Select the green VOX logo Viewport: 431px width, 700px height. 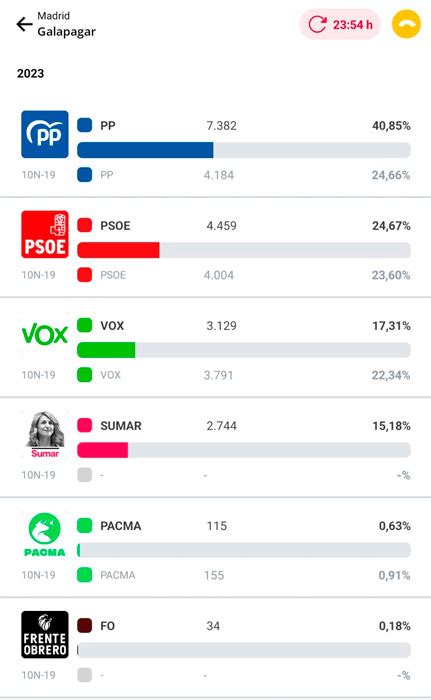point(45,334)
